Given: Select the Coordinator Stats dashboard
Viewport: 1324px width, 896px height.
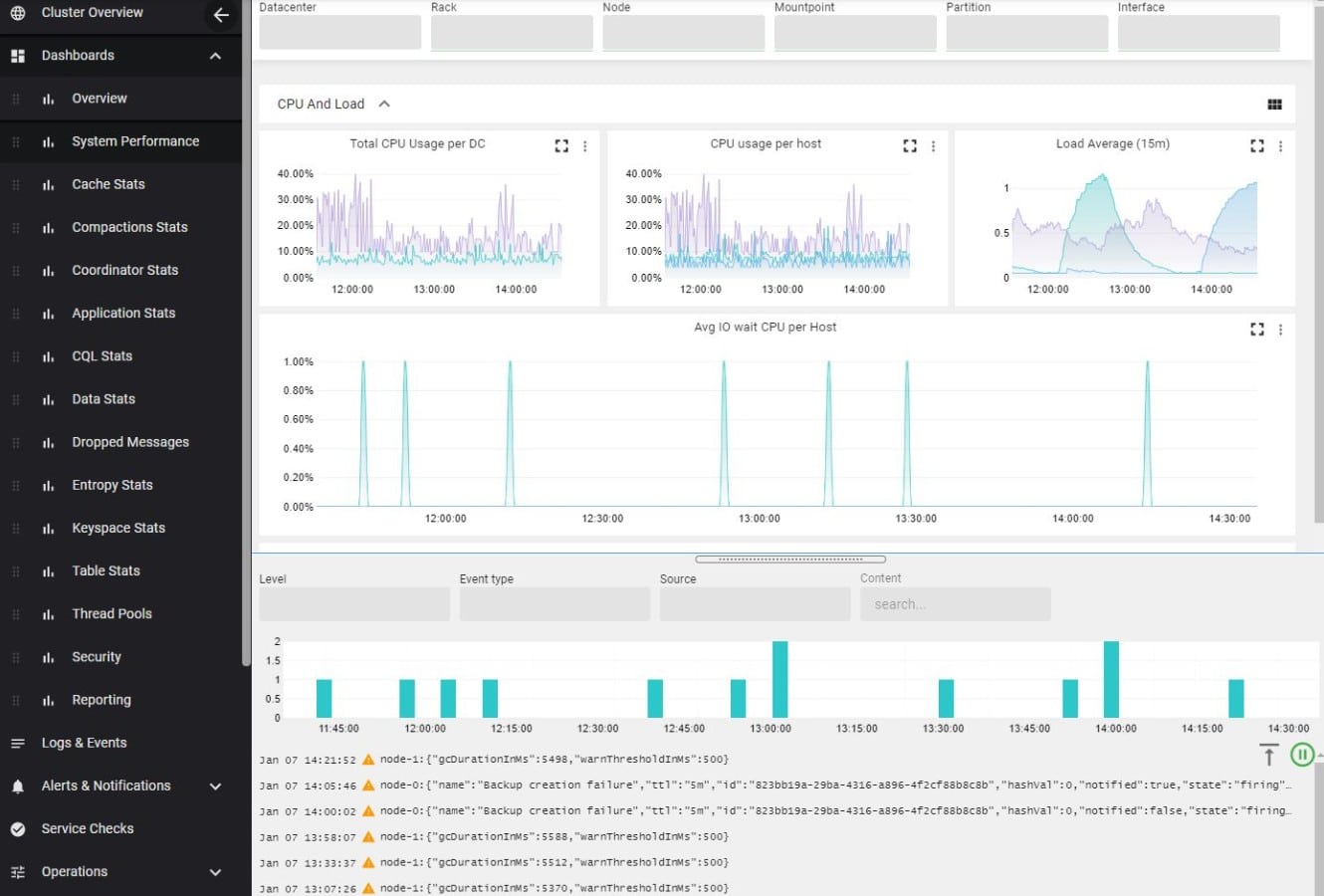Looking at the screenshot, I should pyautogui.click(x=123, y=270).
